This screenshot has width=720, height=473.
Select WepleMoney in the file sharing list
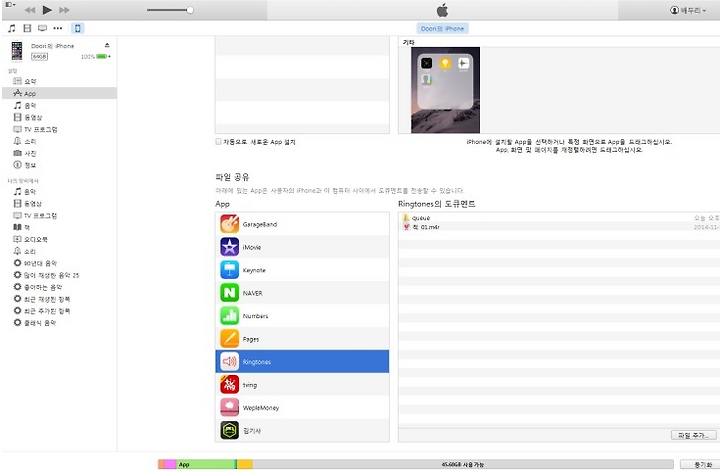(302, 407)
